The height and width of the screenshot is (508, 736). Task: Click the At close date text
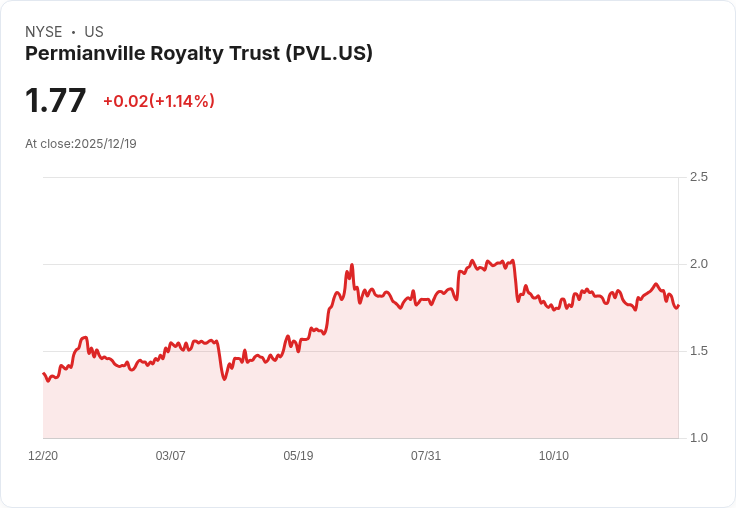(x=81, y=144)
